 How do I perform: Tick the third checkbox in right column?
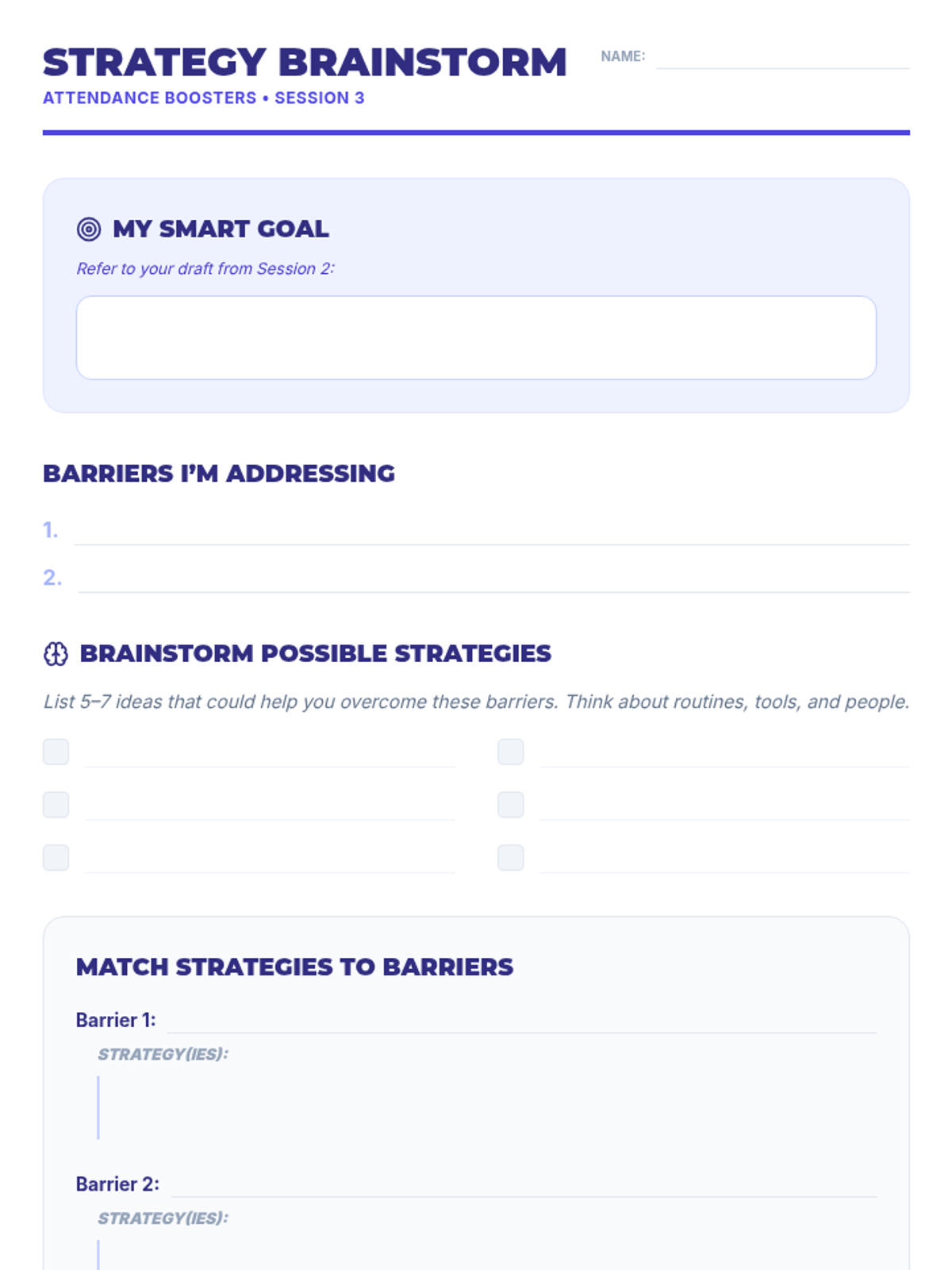510,857
